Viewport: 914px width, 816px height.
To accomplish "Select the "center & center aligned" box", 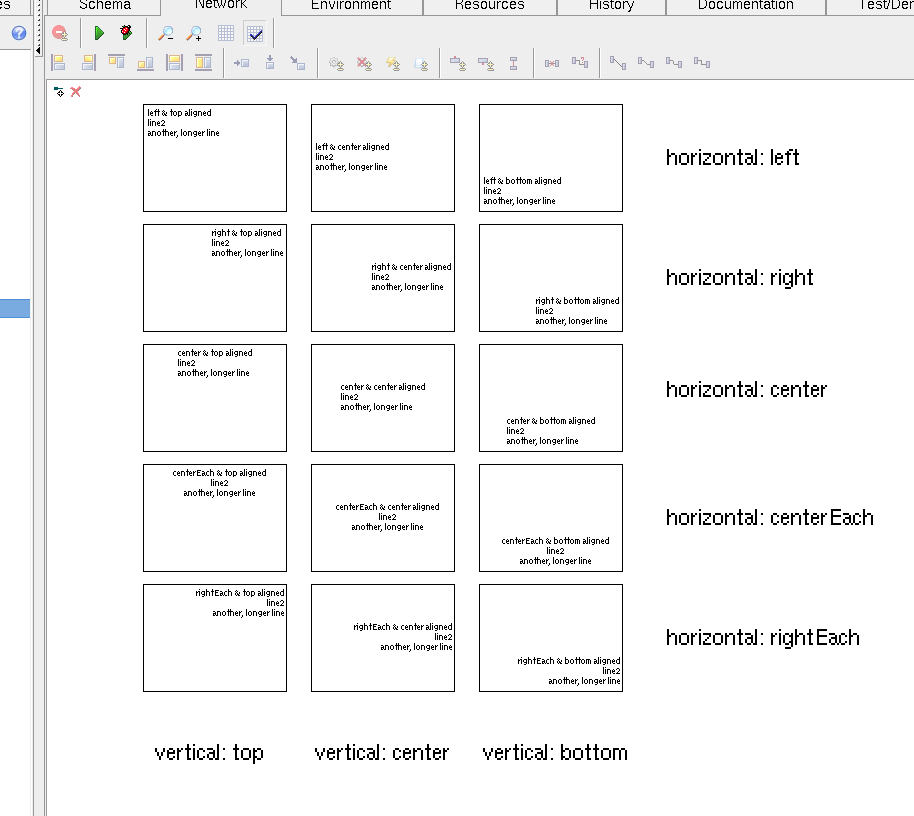I will [x=383, y=398].
